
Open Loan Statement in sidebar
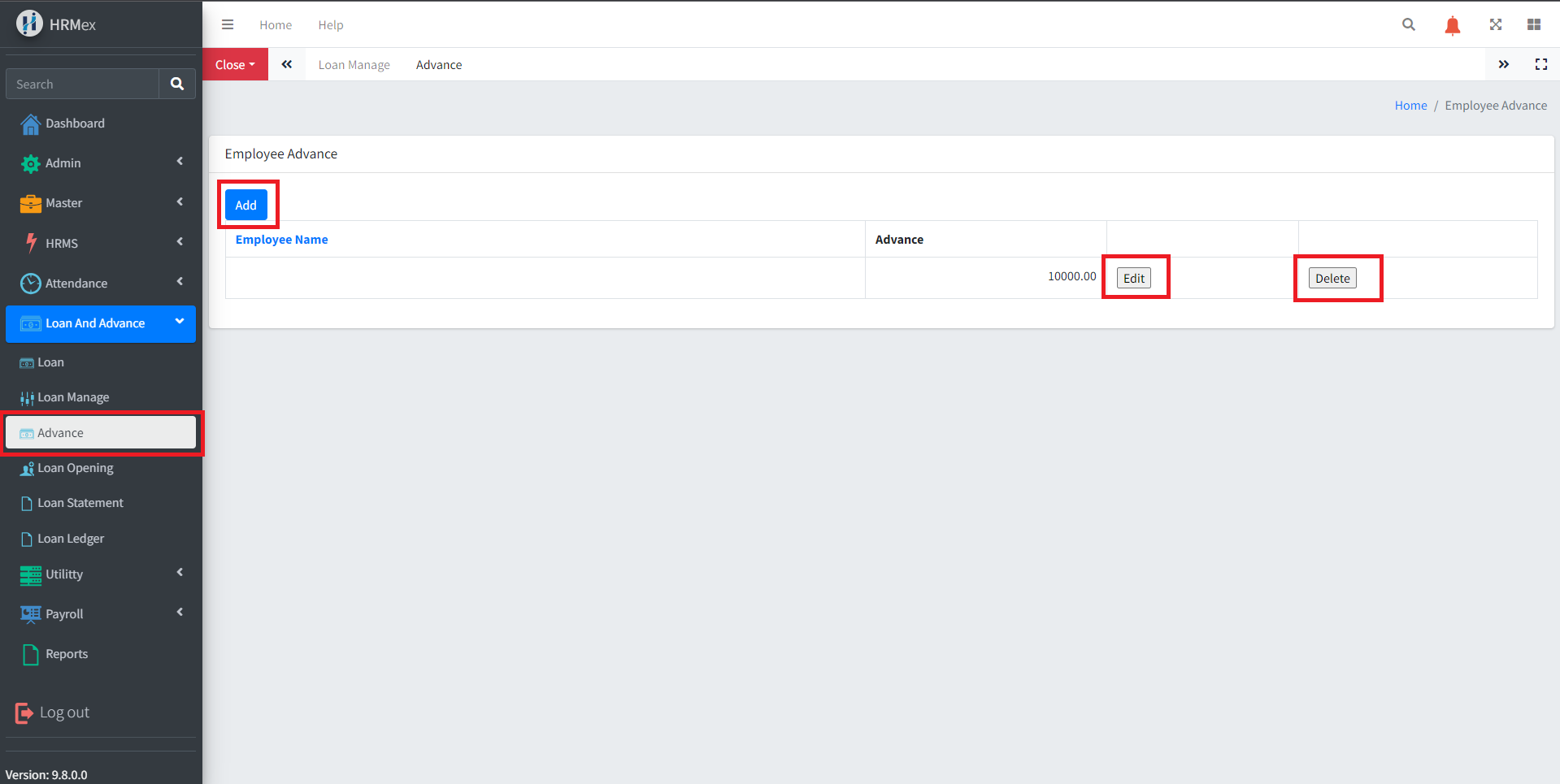(x=80, y=503)
